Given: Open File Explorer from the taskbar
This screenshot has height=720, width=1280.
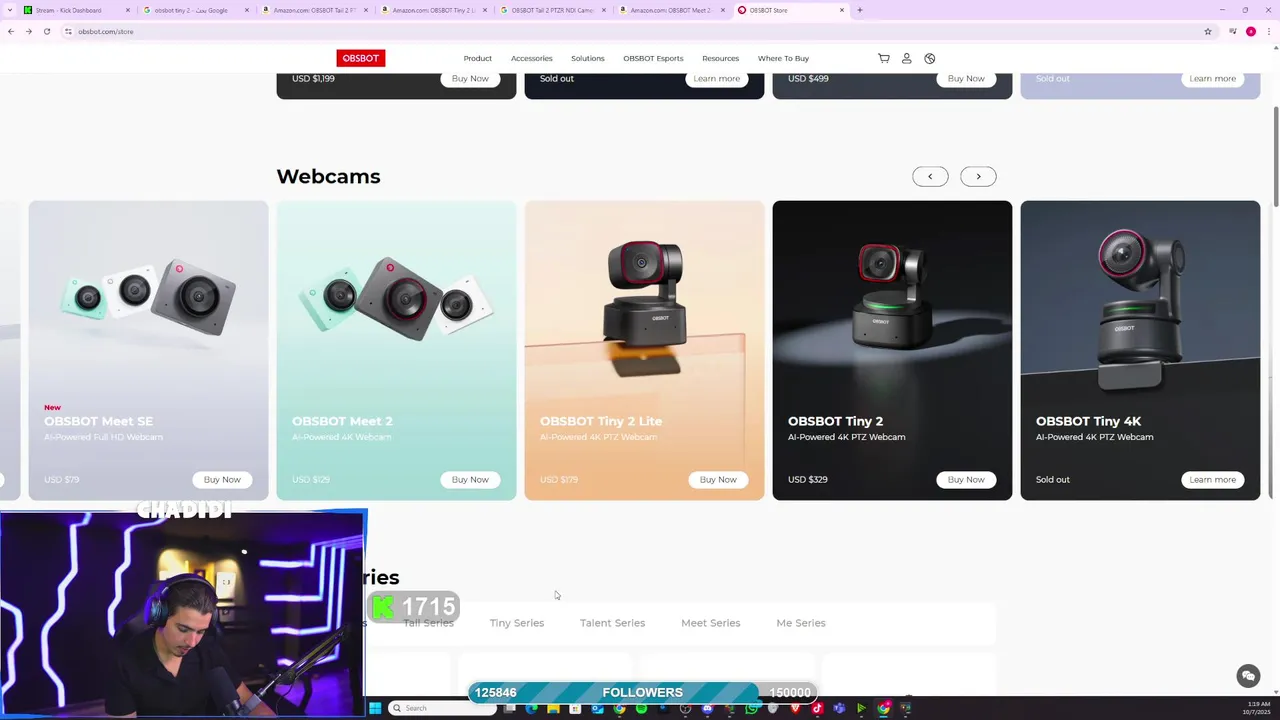Looking at the screenshot, I should click(553, 708).
